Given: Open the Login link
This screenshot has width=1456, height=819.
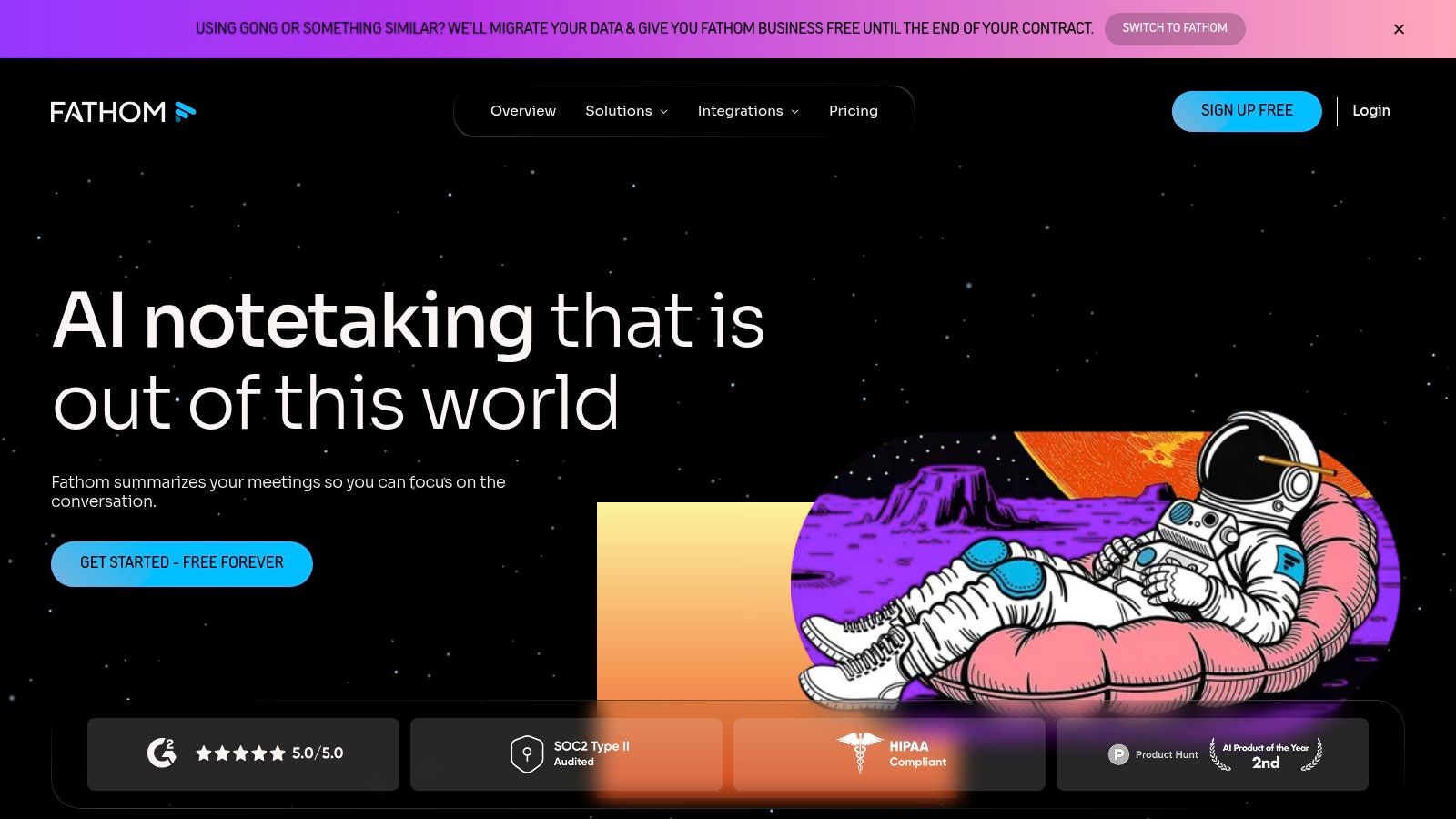Looking at the screenshot, I should click(x=1371, y=110).
